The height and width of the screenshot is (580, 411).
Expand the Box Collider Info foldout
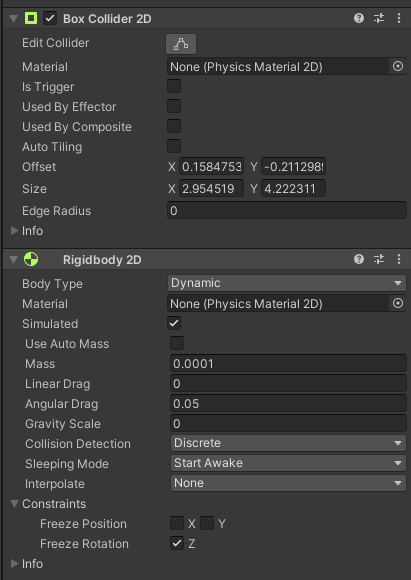tap(14, 230)
